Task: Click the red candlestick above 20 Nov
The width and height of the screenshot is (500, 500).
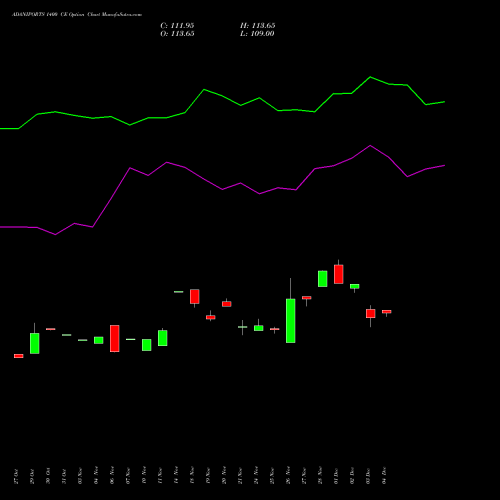Action: [227, 304]
